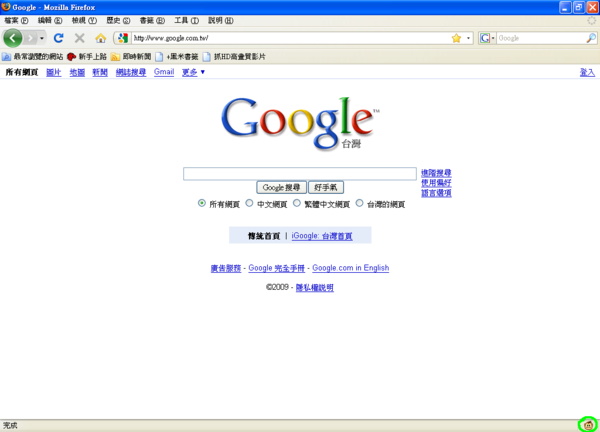Image resolution: width=600 pixels, height=432 pixels.
Task: Open the Google 完全手冊 link
Action: pyautogui.click(x=277, y=268)
